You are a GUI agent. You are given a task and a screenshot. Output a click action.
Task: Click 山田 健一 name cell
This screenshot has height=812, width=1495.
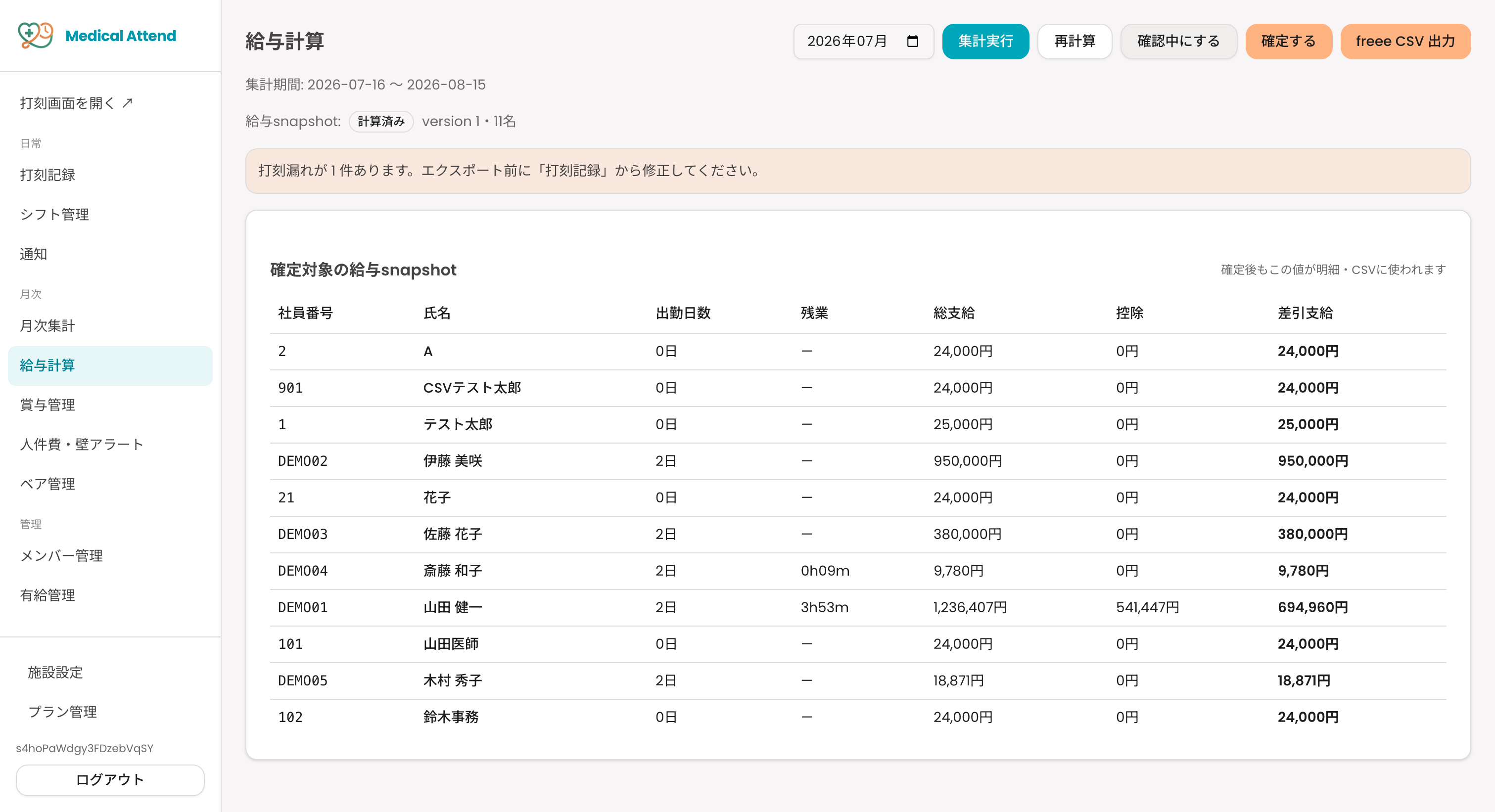tap(453, 607)
